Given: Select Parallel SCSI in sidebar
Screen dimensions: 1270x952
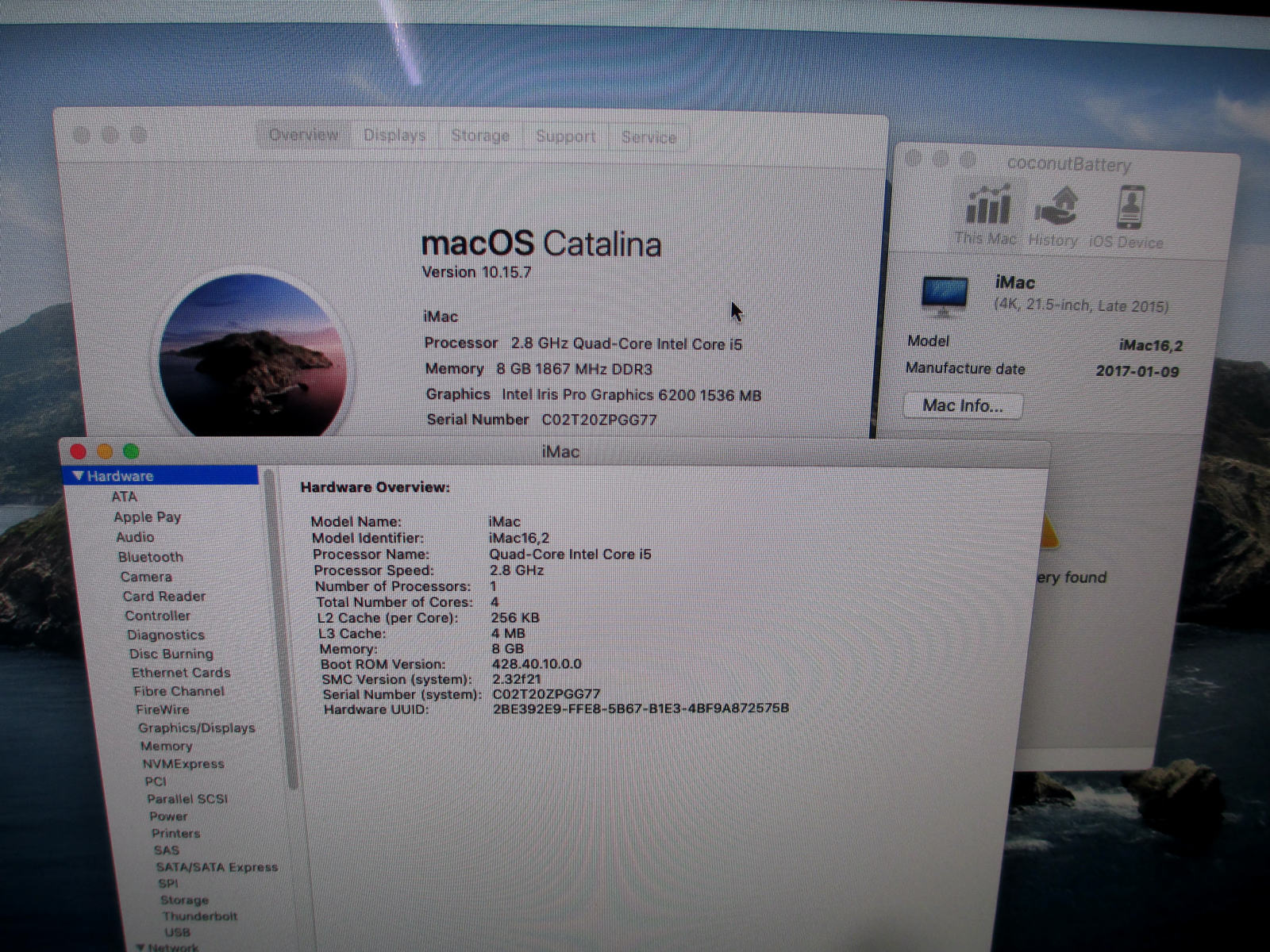Looking at the screenshot, I should click(187, 799).
